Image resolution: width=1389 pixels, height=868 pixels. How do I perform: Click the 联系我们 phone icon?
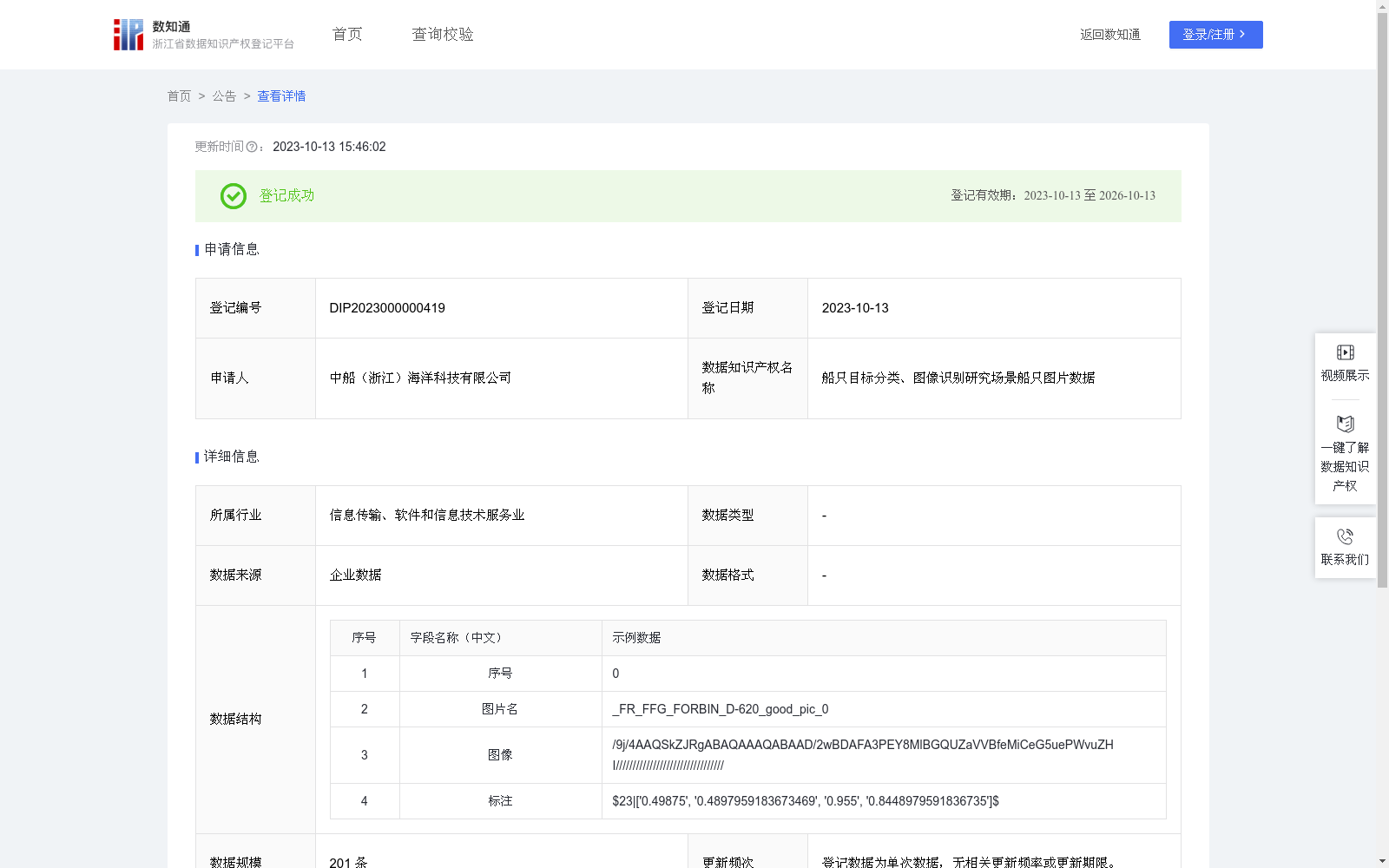tap(1345, 536)
